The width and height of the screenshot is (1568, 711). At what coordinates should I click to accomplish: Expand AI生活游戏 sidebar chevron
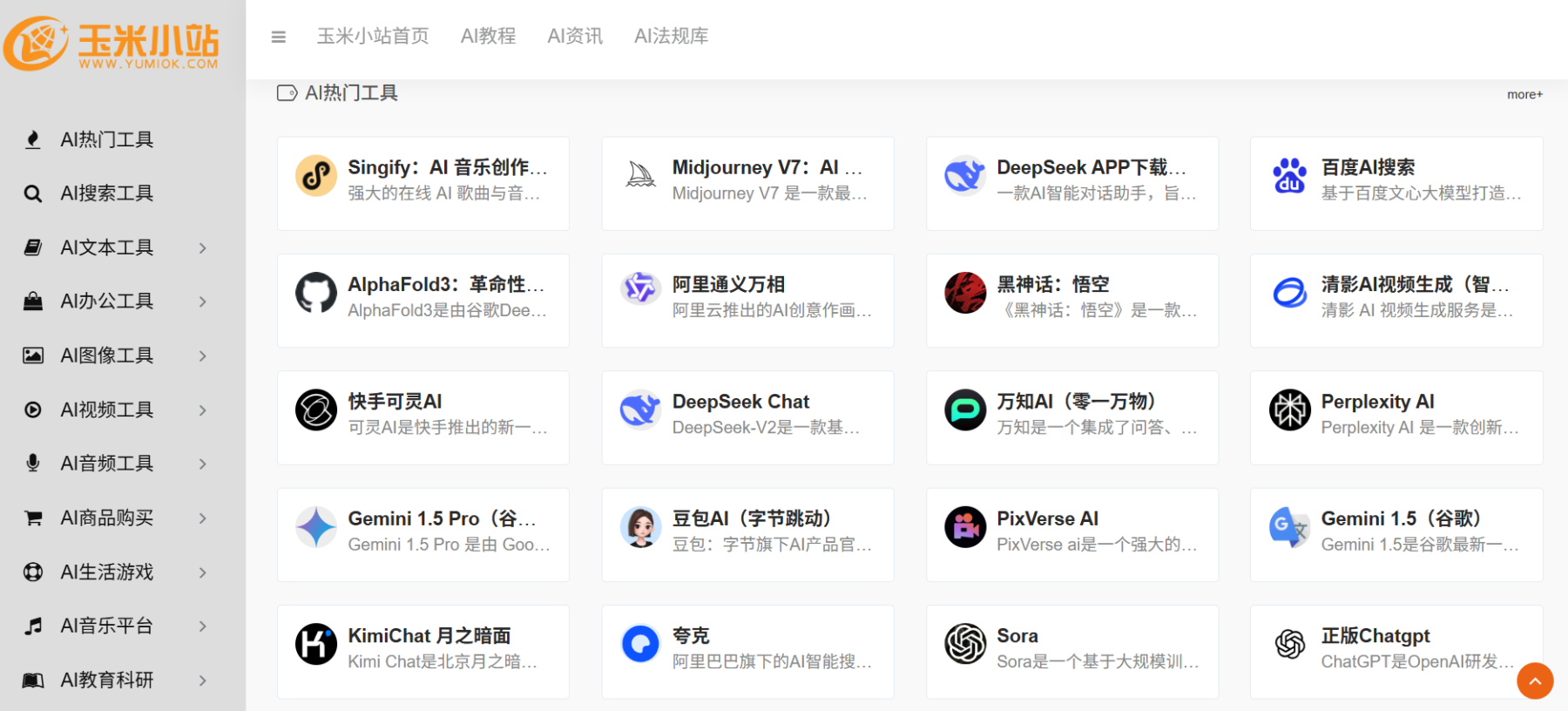[202, 572]
